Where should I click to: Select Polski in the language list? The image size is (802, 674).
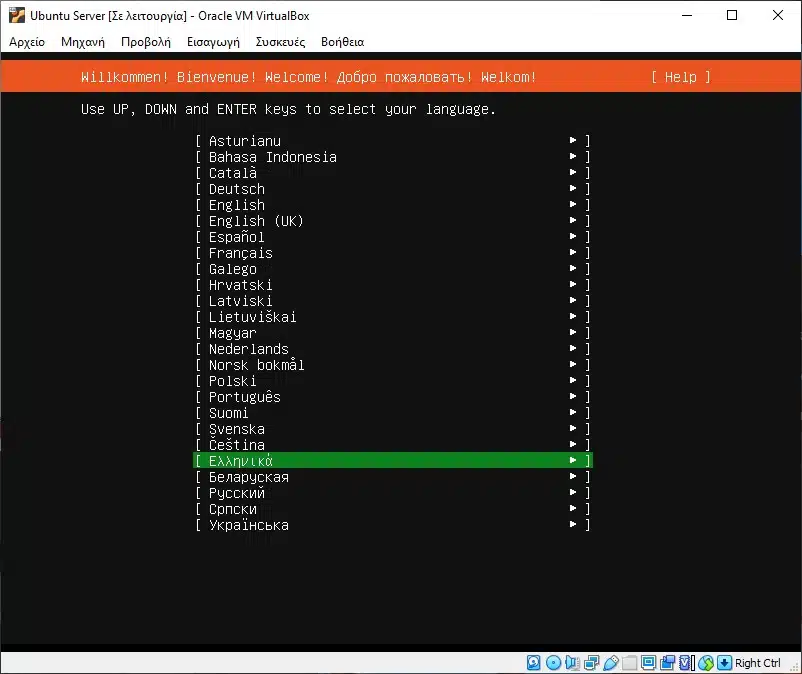[x=393, y=381]
